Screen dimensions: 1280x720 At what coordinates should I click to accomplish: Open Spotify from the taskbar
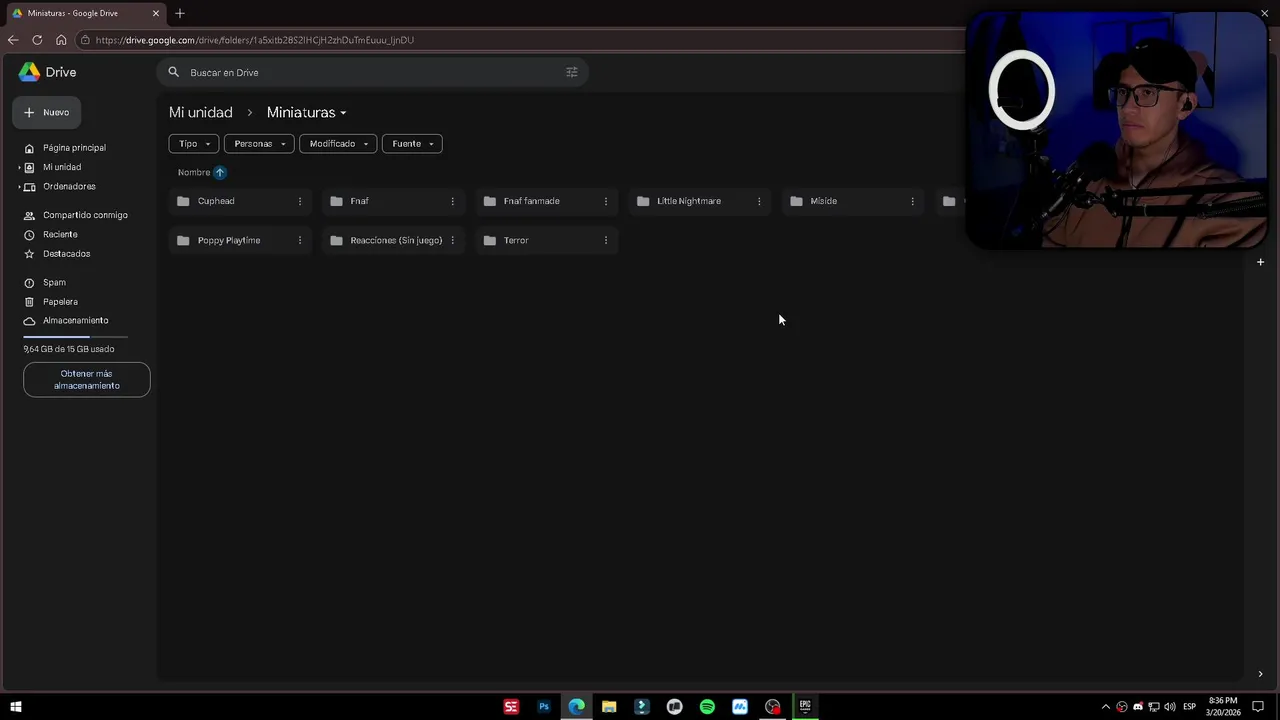707,707
